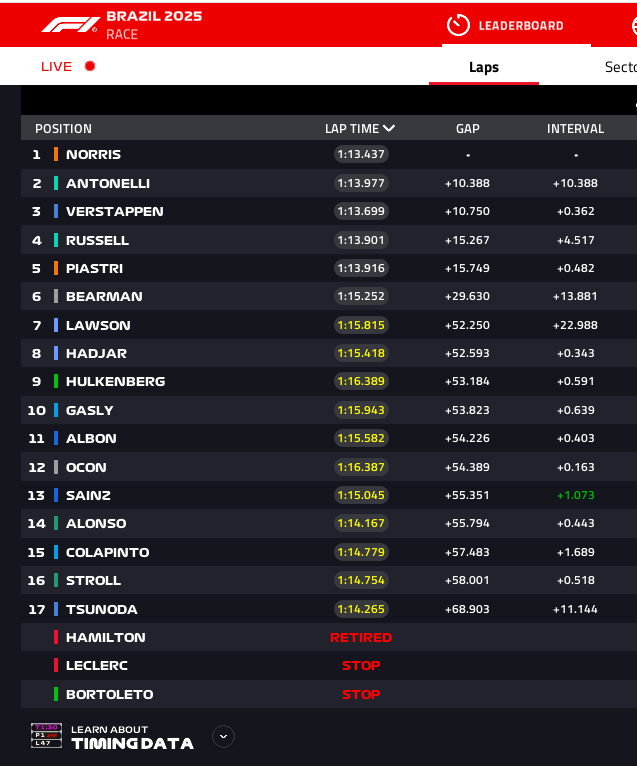The width and height of the screenshot is (637, 766).
Task: Click the F1 logo icon
Action: tap(70, 24)
